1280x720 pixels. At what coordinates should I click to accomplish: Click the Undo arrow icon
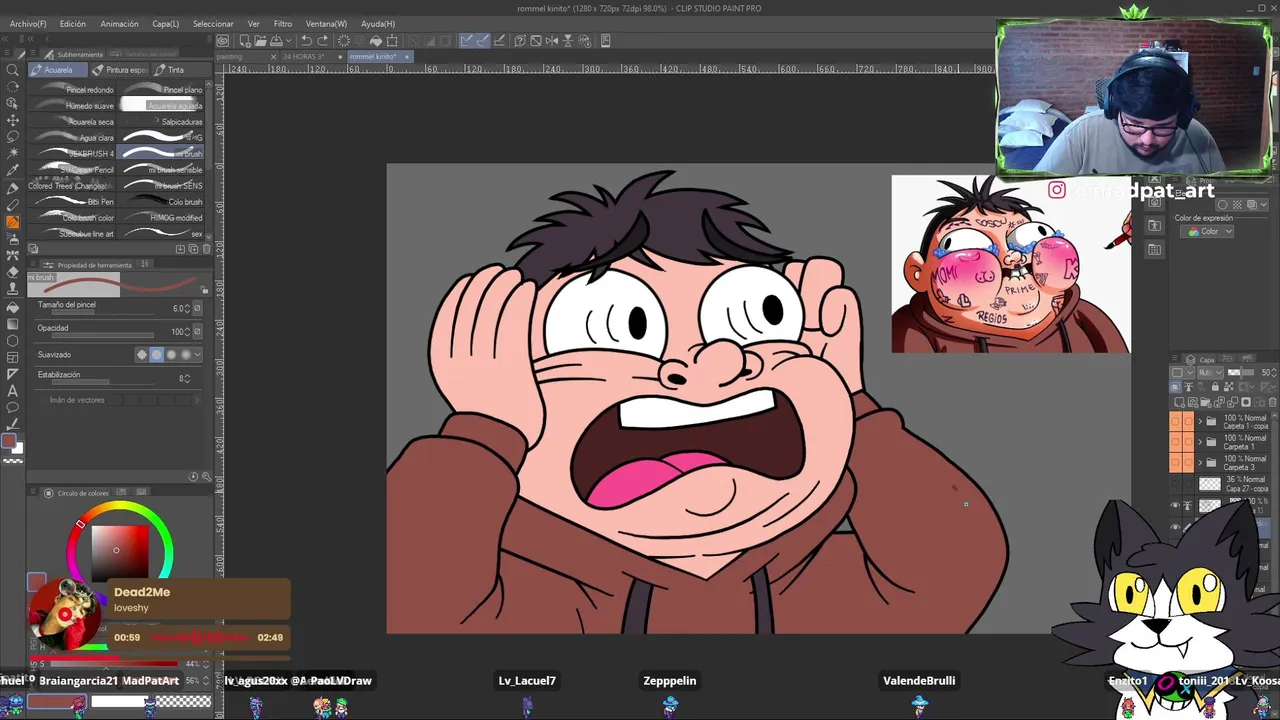pos(306,41)
